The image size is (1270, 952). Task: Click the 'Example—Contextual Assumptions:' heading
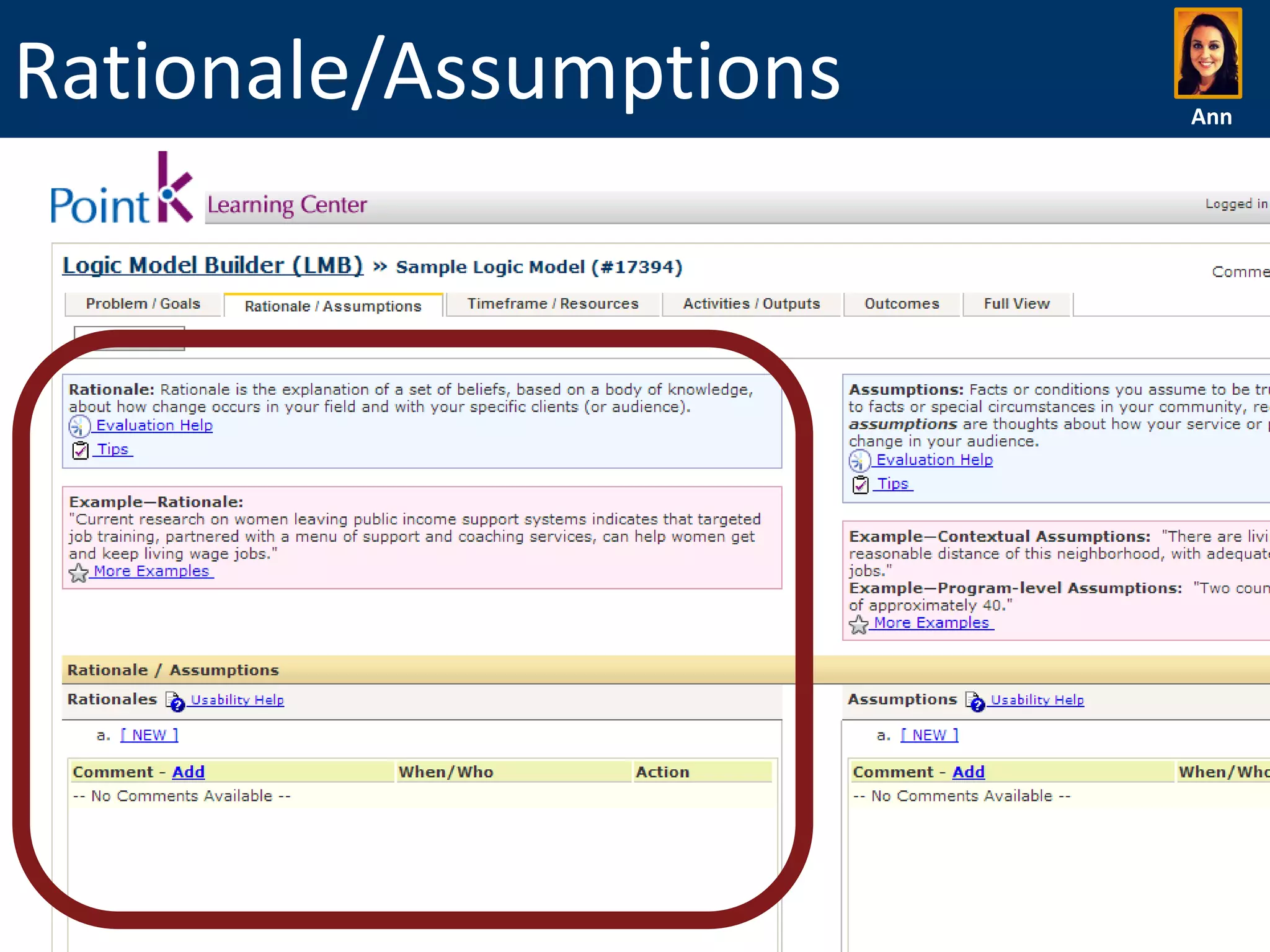[x=1000, y=536]
